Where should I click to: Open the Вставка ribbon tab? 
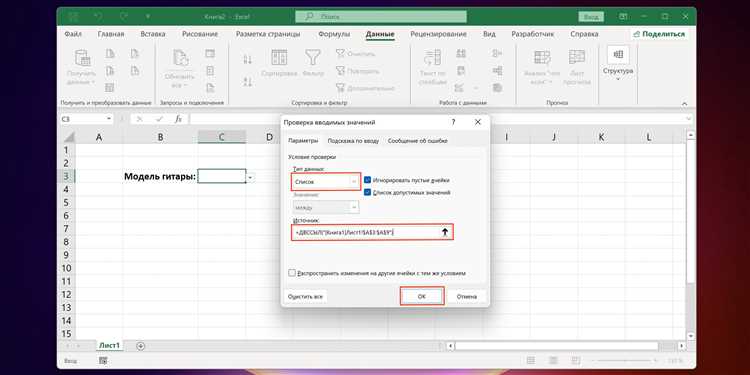coord(153,34)
